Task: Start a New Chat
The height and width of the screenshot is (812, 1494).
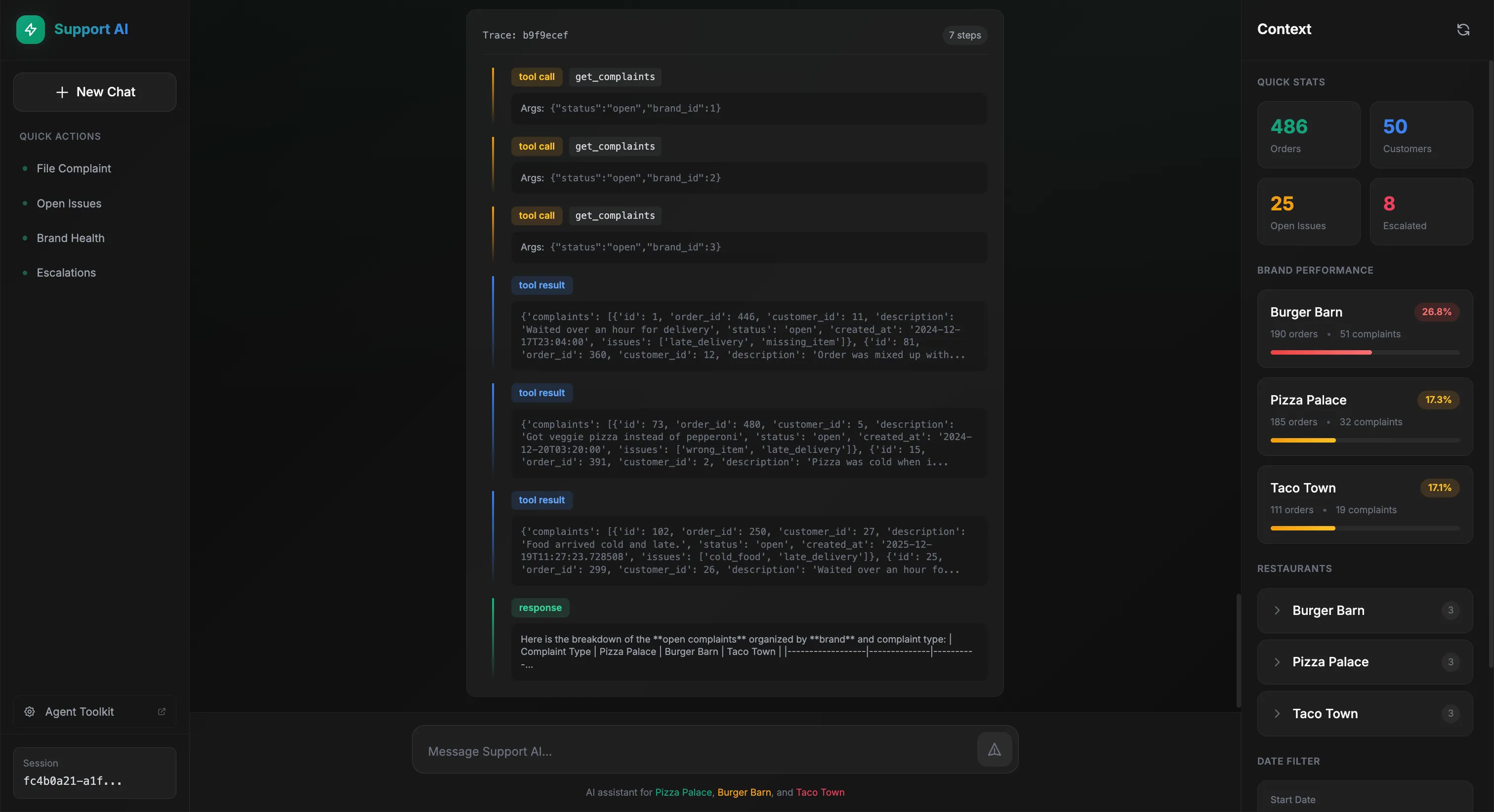Action: tap(95, 92)
